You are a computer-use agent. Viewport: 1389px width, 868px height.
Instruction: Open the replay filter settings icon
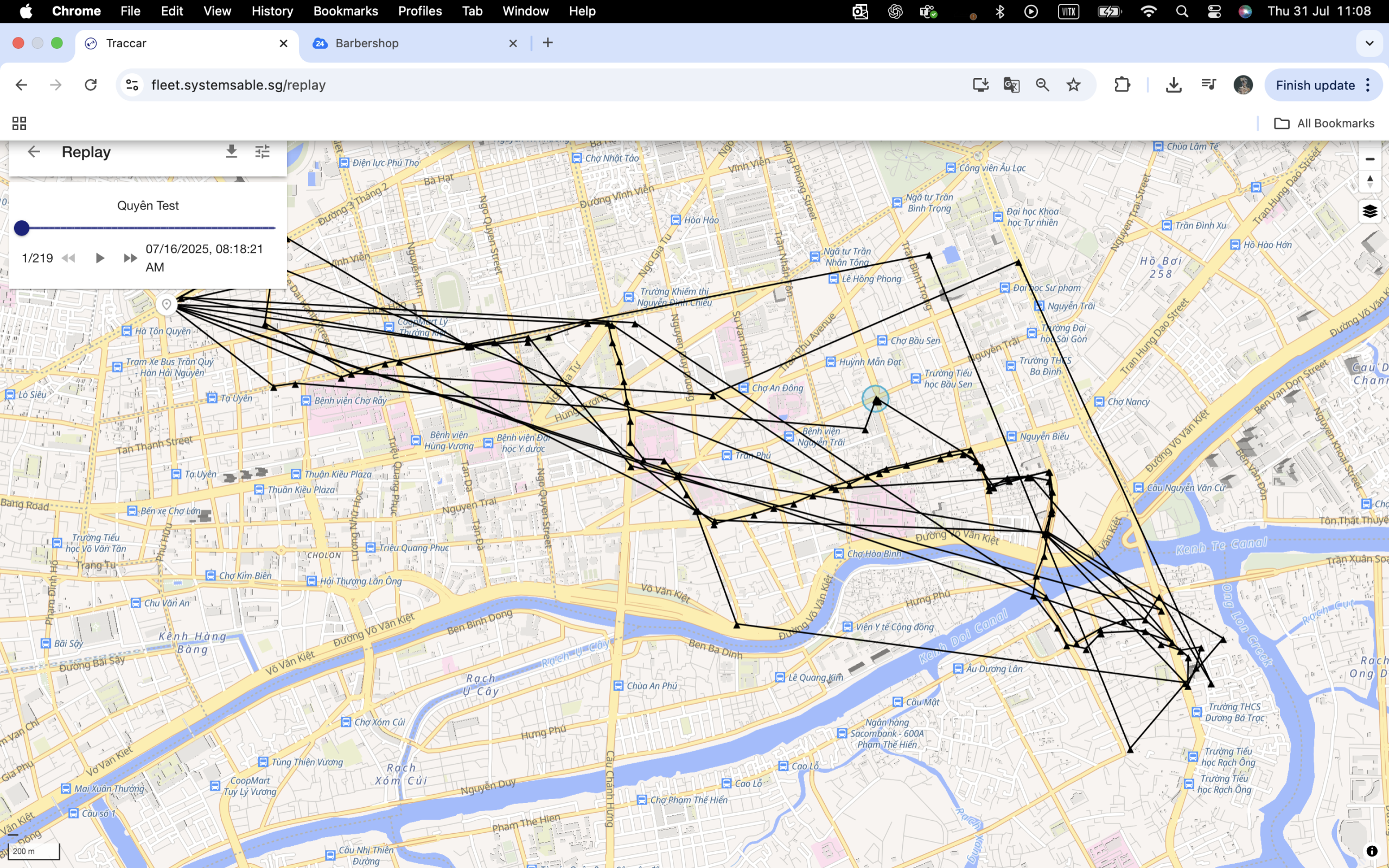point(262,151)
